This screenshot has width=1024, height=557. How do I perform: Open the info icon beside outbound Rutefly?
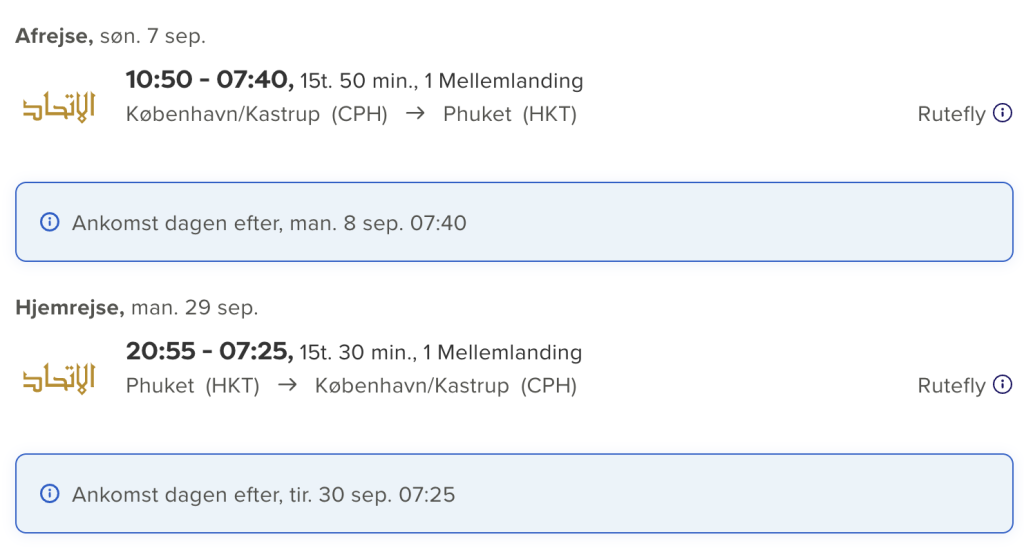(1002, 113)
